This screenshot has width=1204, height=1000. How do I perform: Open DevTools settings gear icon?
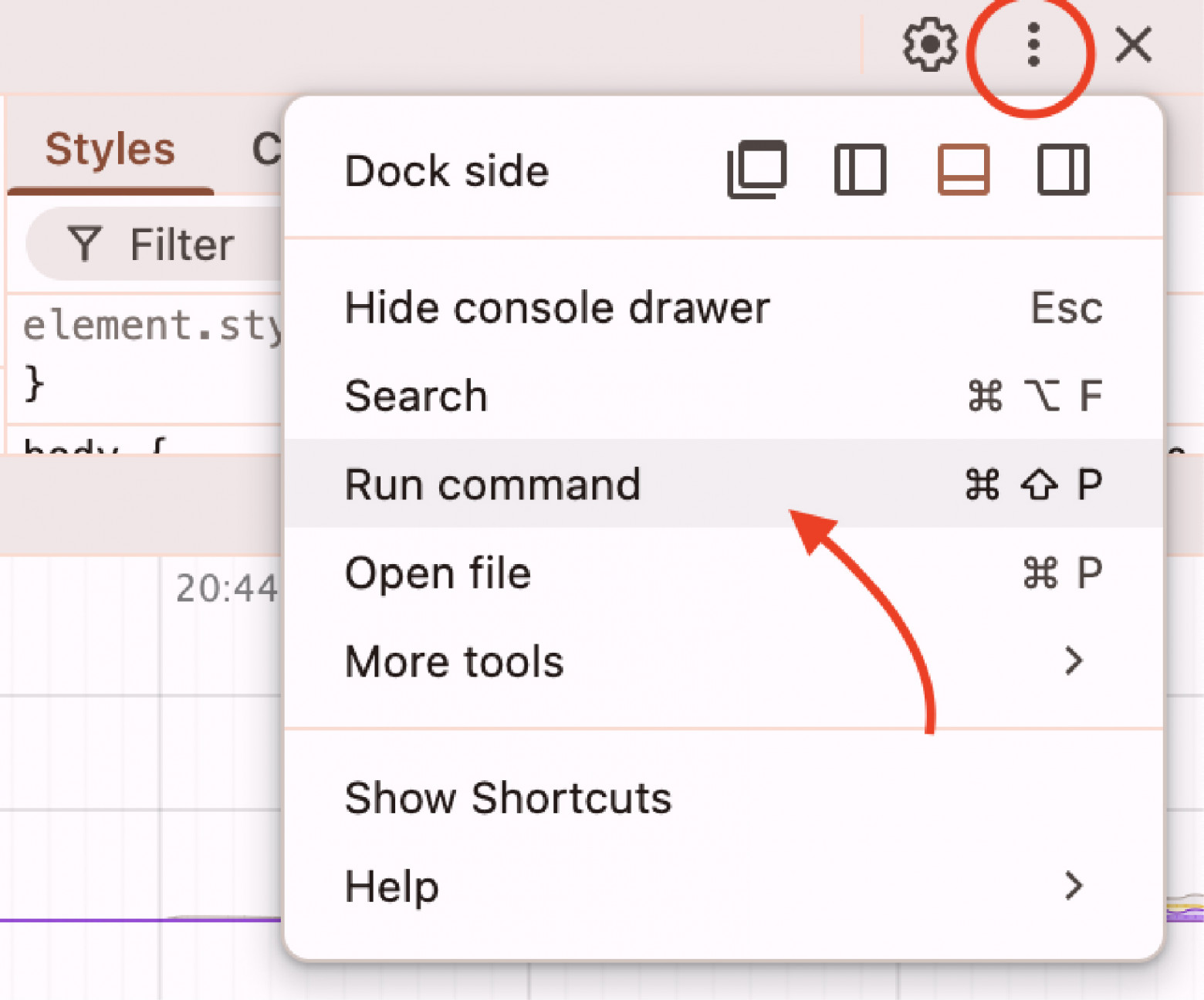pos(929,45)
